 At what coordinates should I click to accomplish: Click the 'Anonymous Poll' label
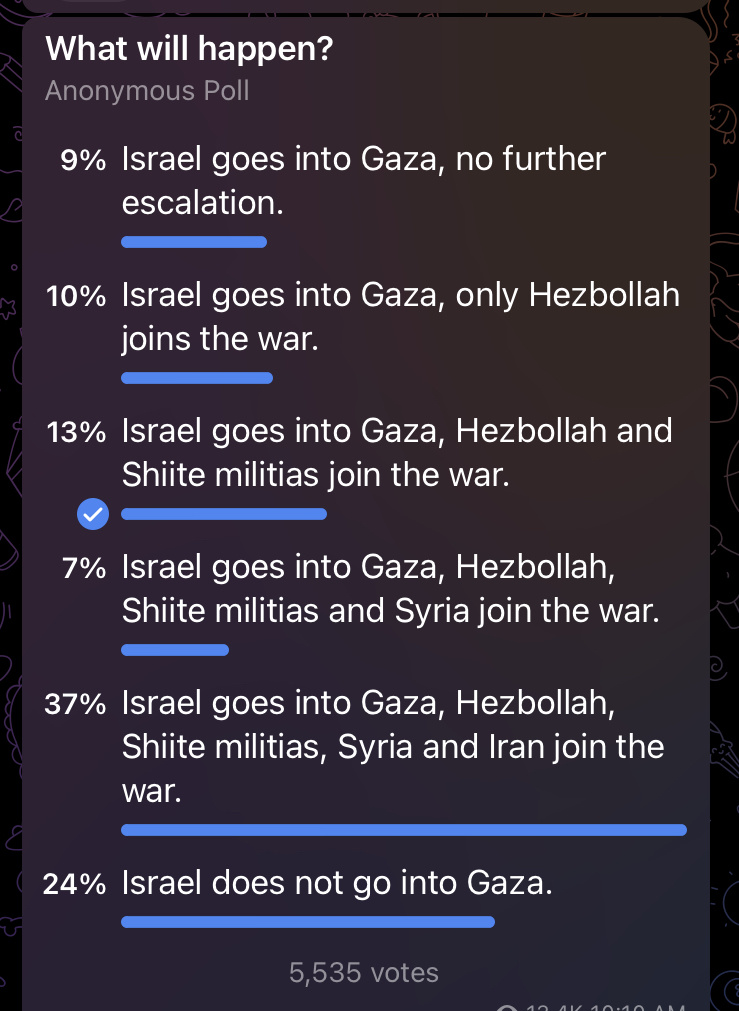147,91
